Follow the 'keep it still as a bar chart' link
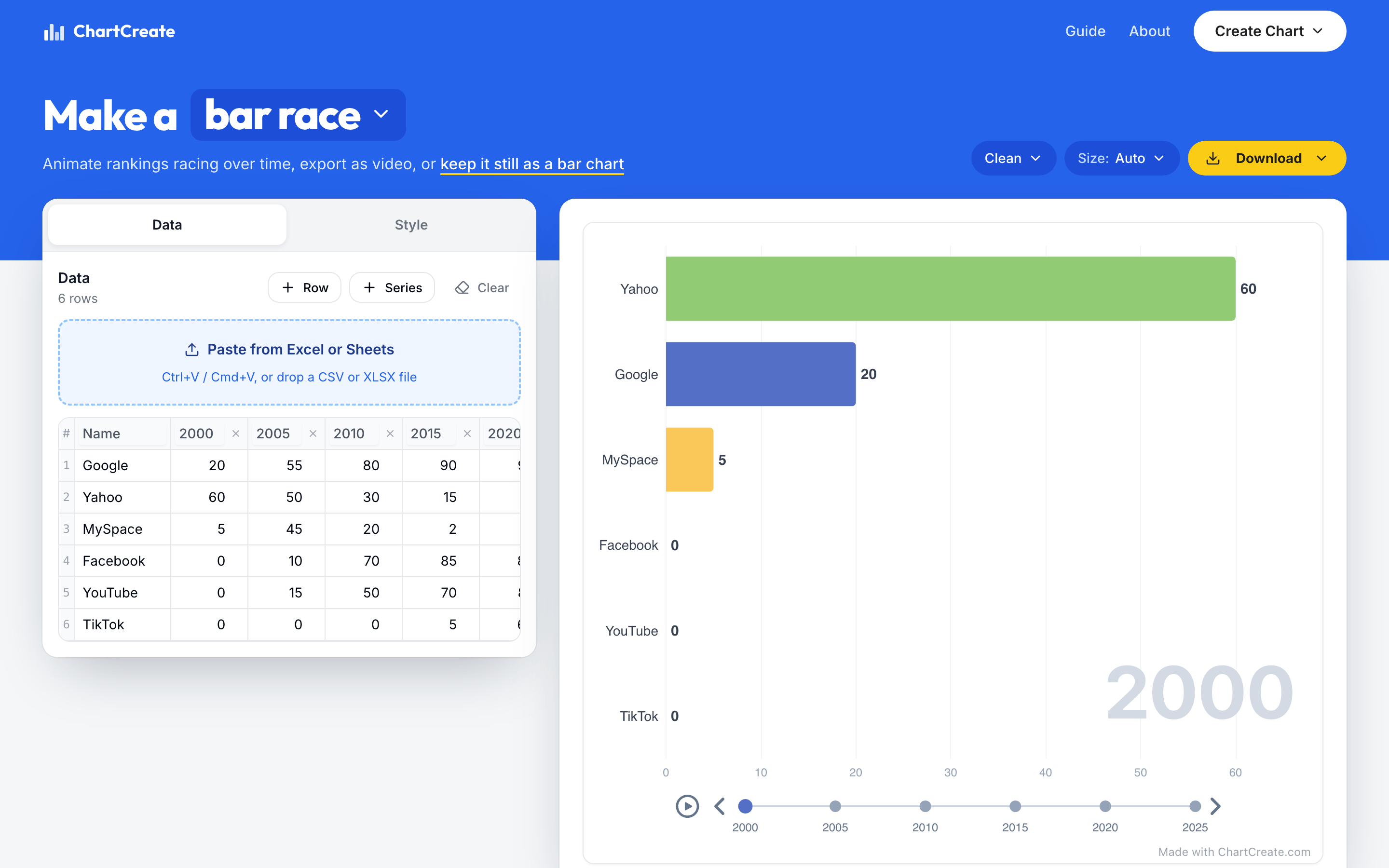Image resolution: width=1389 pixels, height=868 pixels. coord(532,164)
